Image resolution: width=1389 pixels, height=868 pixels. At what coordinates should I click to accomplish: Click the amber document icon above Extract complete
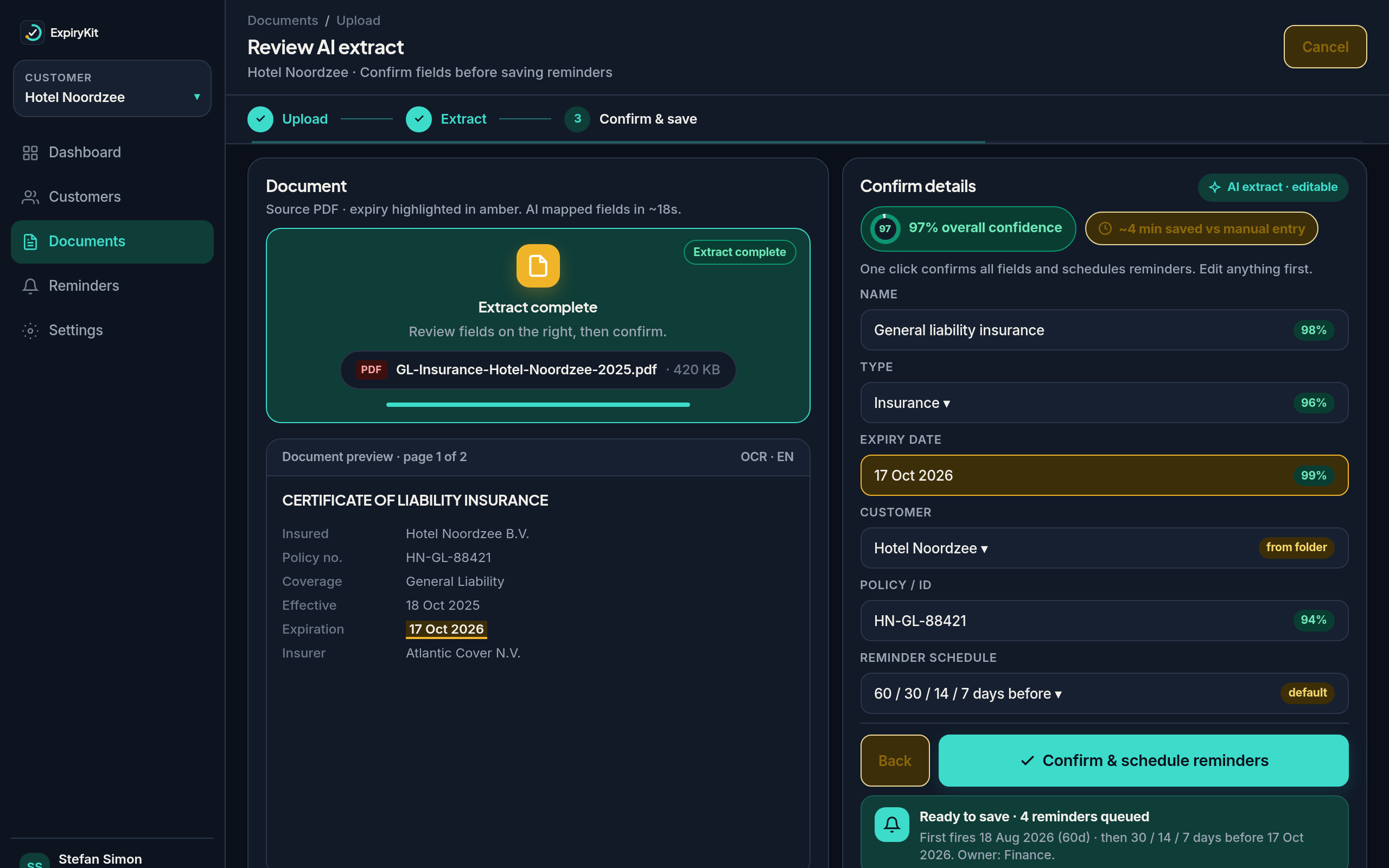click(538, 266)
